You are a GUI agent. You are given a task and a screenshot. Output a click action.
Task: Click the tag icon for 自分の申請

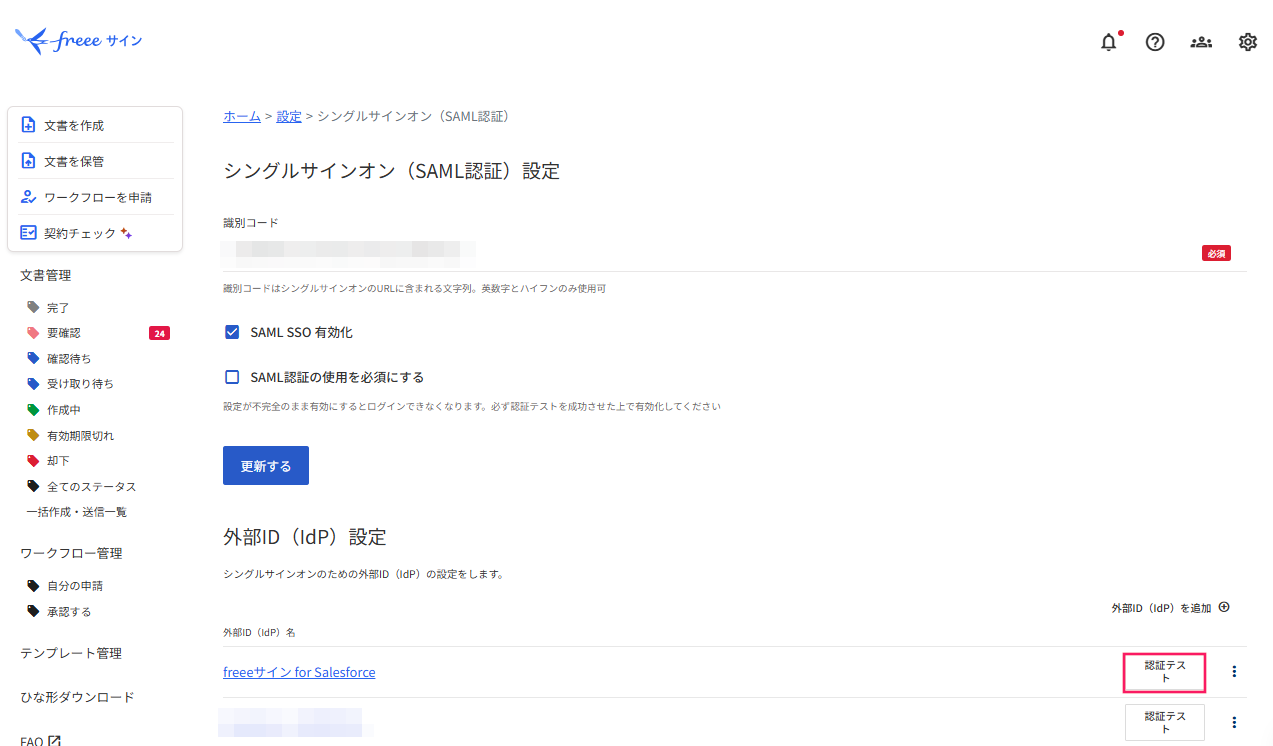[x=34, y=586]
